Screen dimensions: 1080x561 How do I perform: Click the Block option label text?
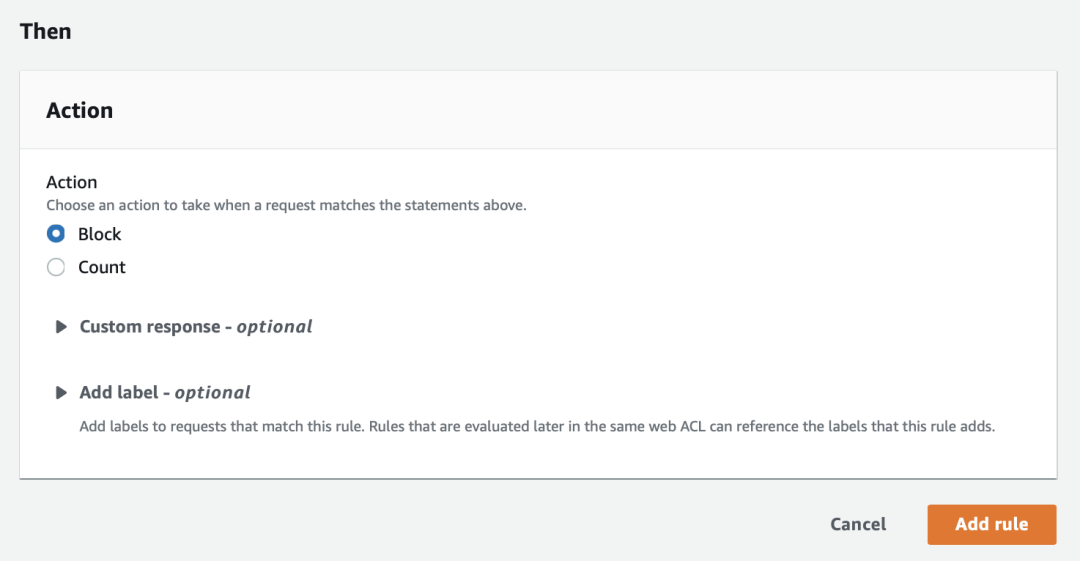[99, 234]
